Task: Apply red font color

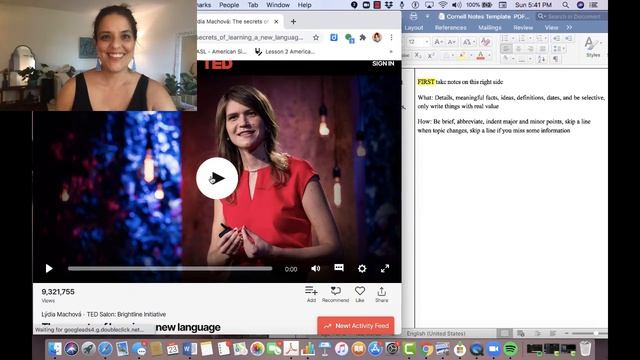Action: tap(480, 56)
